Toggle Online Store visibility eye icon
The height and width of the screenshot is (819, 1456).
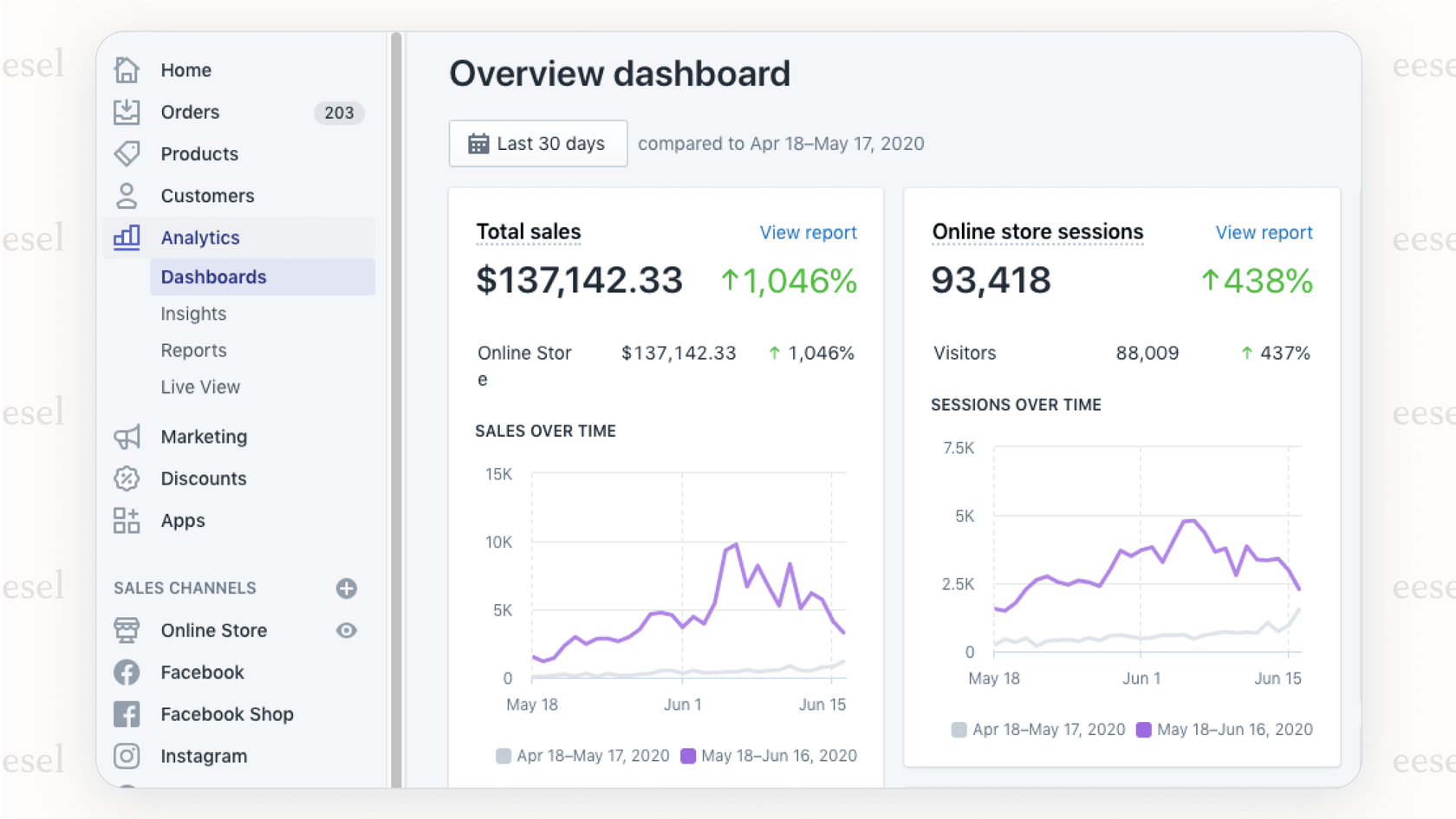346,630
